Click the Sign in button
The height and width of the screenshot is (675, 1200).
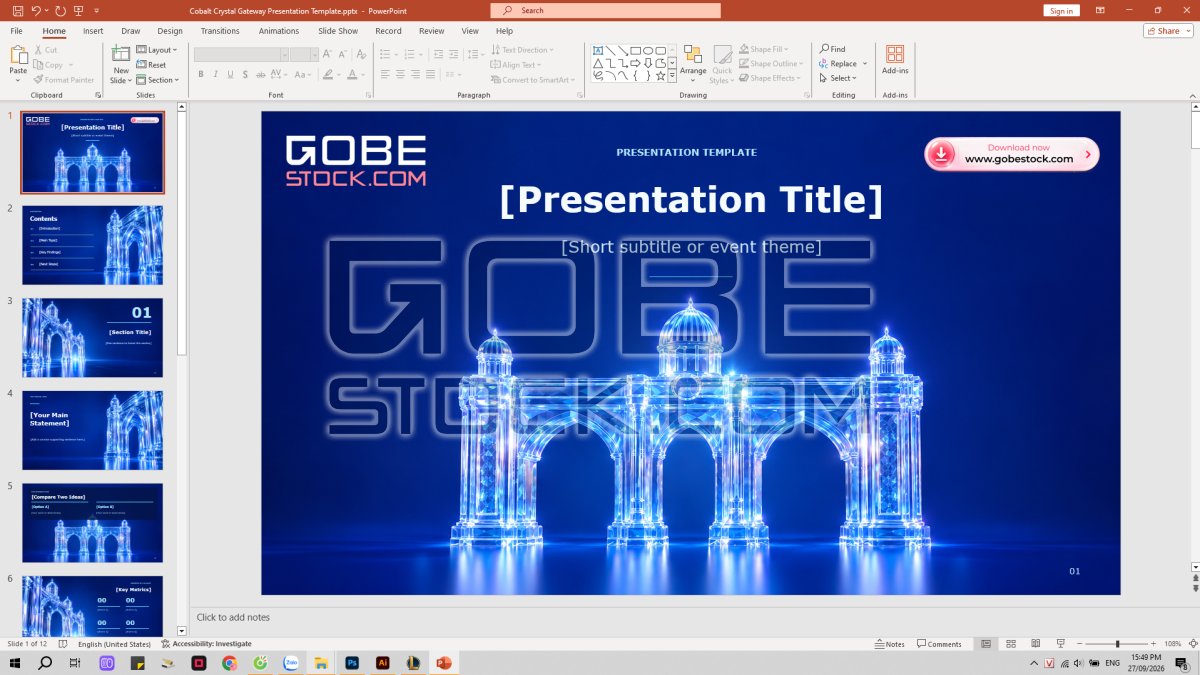coord(1062,10)
